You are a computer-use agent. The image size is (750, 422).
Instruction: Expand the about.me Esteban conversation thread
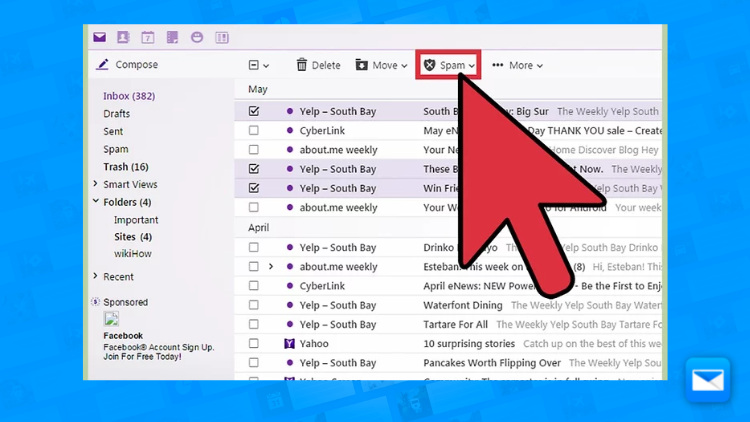tap(271, 267)
